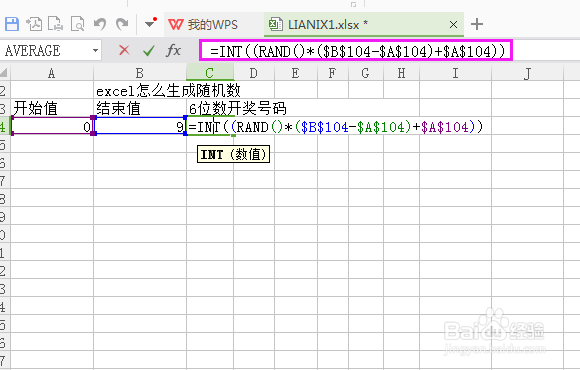
Task: Open quick access toolbar dropdown arrow
Action: point(150,24)
